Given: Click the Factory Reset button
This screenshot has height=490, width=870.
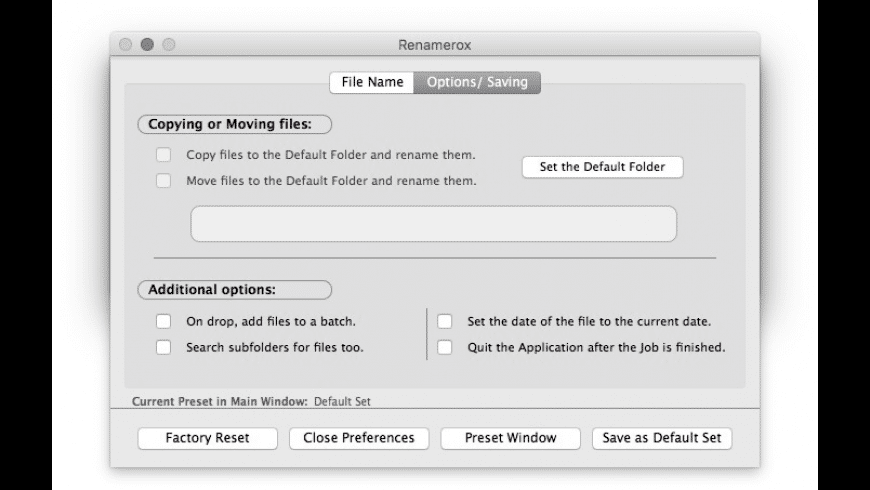Looking at the screenshot, I should coord(207,438).
